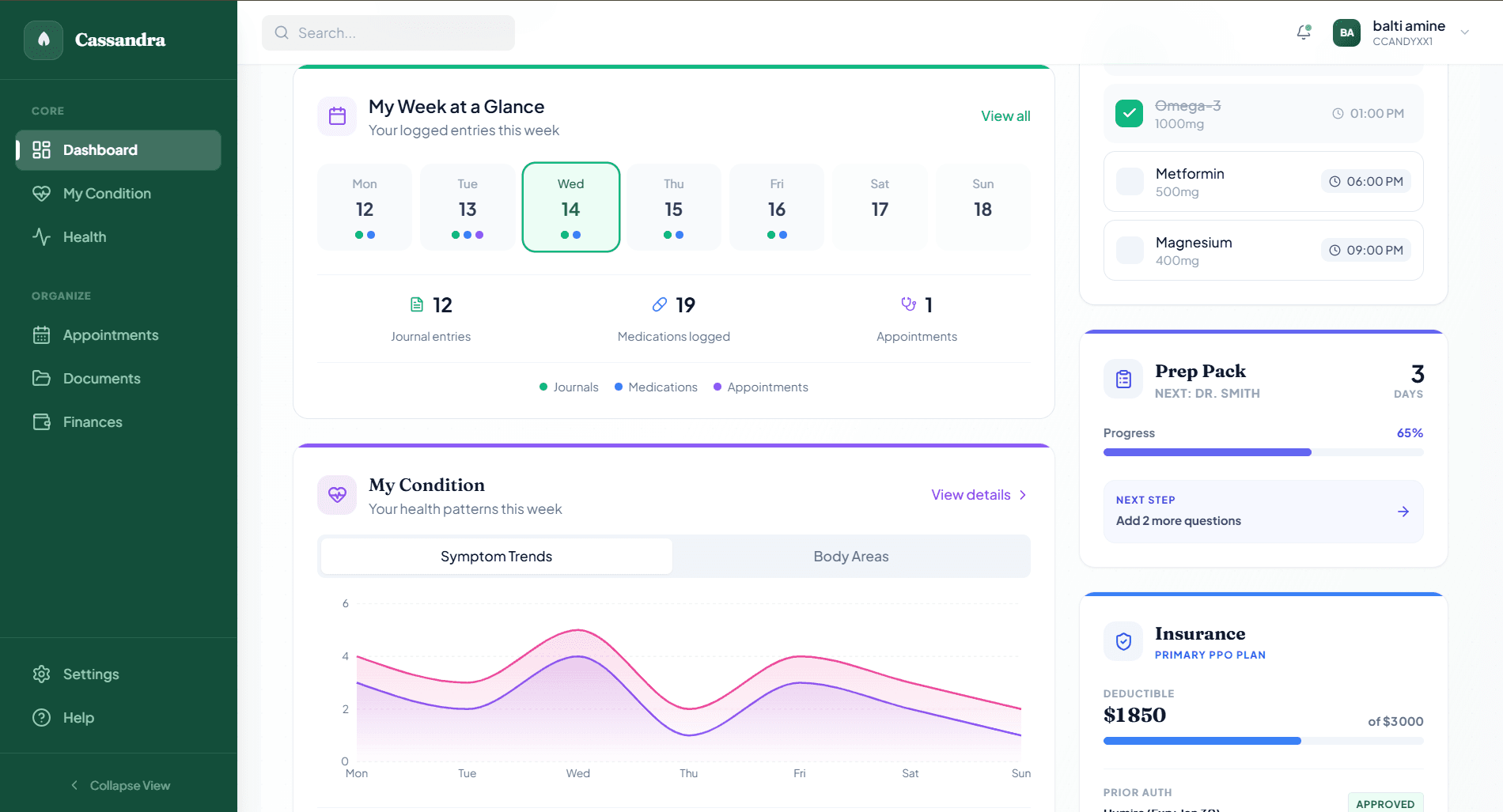Screen dimensions: 1503x812
Task: Open the Finances sidebar item
Action: pos(119,421)
